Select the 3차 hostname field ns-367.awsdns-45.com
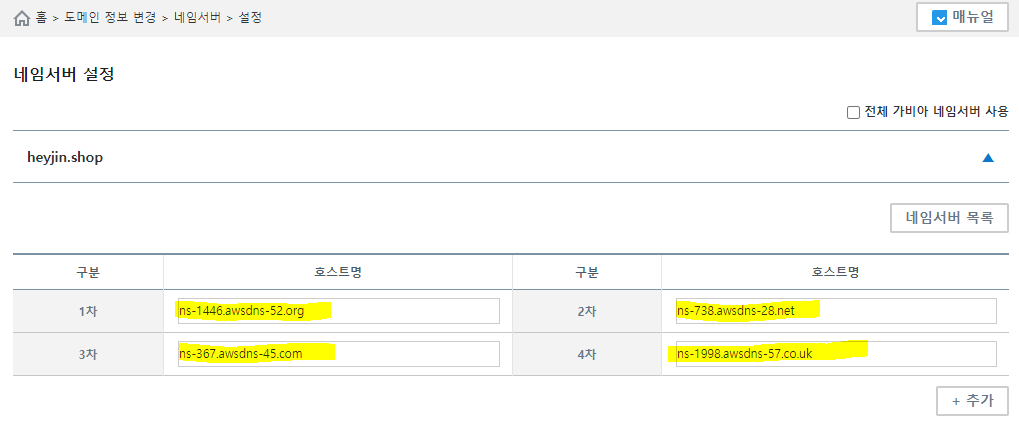 click(338, 354)
